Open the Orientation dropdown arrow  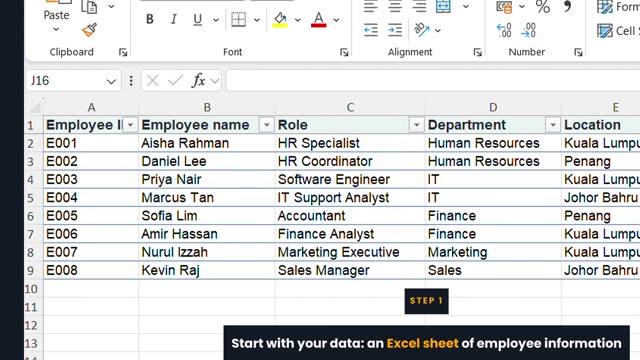point(438,31)
